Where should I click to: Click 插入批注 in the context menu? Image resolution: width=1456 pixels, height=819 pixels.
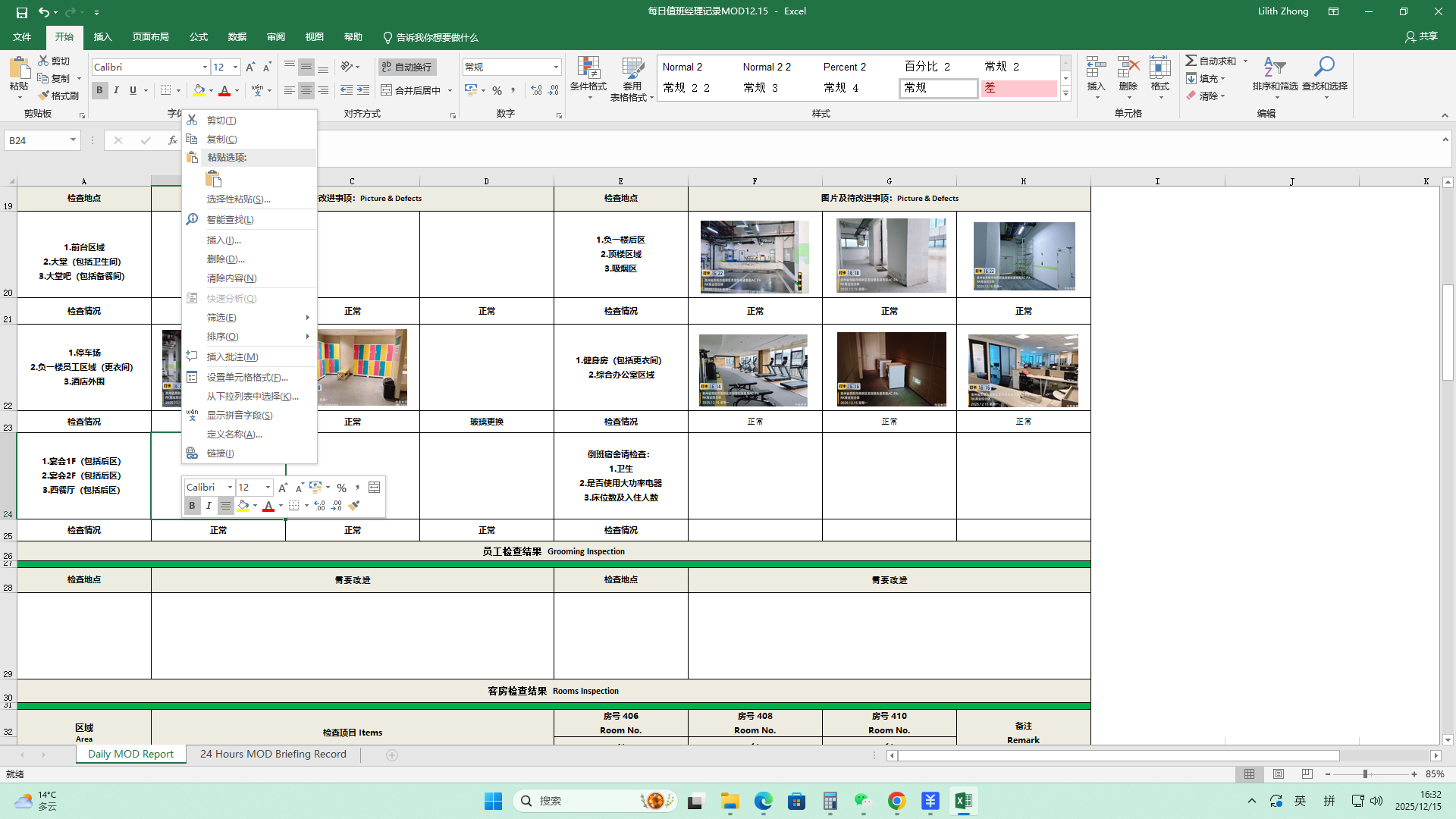[232, 356]
